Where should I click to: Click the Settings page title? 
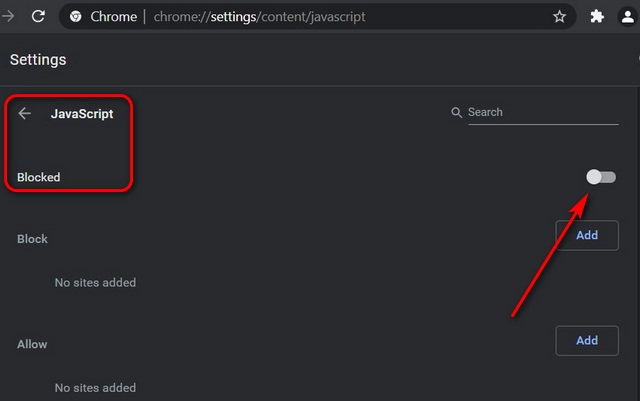38,60
